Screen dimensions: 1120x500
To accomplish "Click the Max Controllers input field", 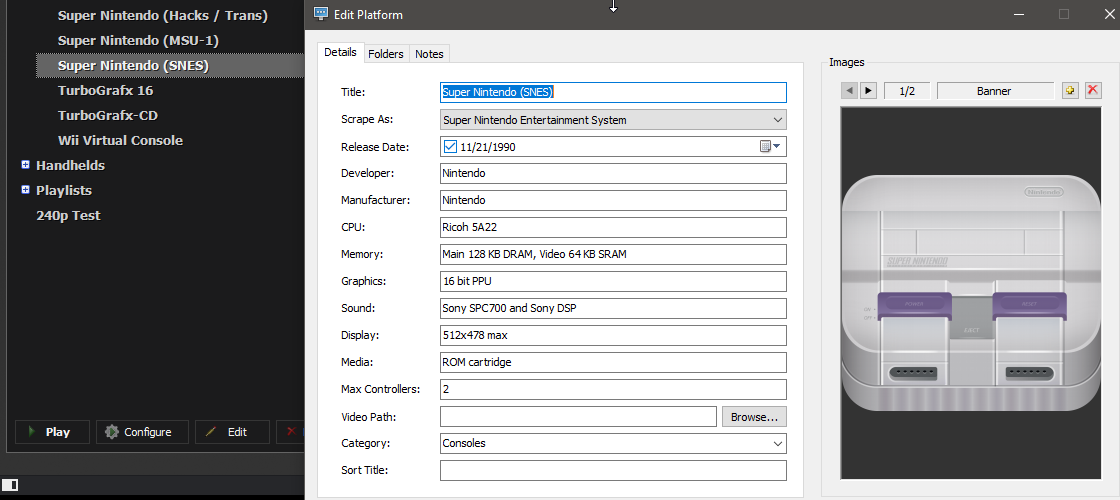I will [x=613, y=389].
